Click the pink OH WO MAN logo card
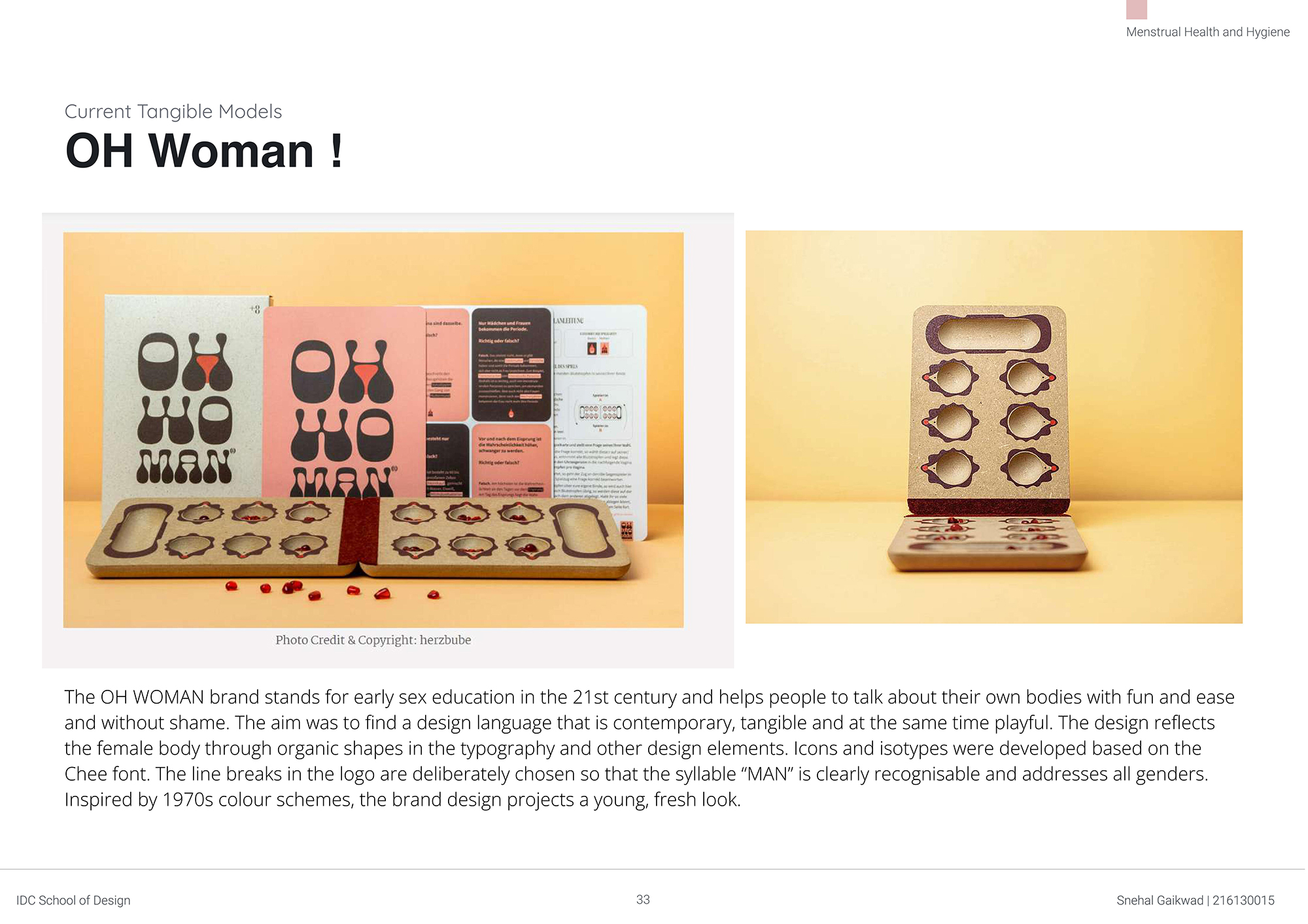Image resolution: width=1308 pixels, height=924 pixels. click(343, 402)
